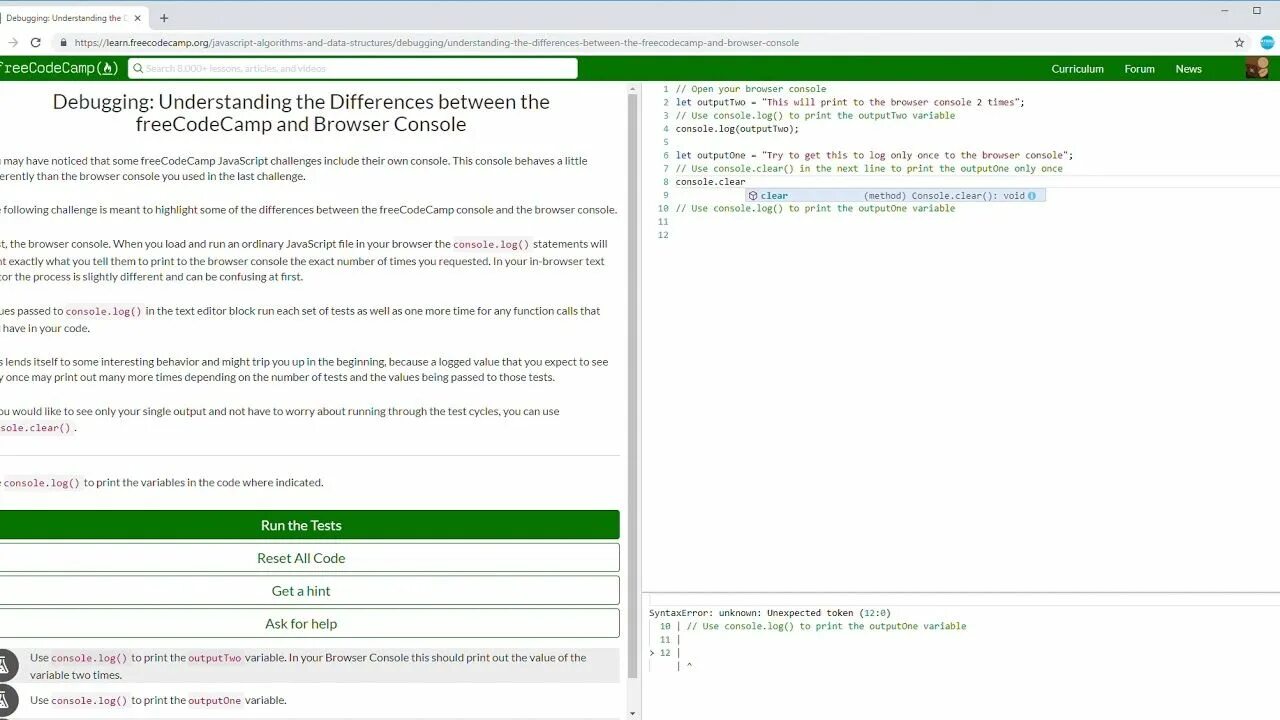Click comment '// Open your browser console'
This screenshot has height=720, width=1280.
[x=751, y=89]
